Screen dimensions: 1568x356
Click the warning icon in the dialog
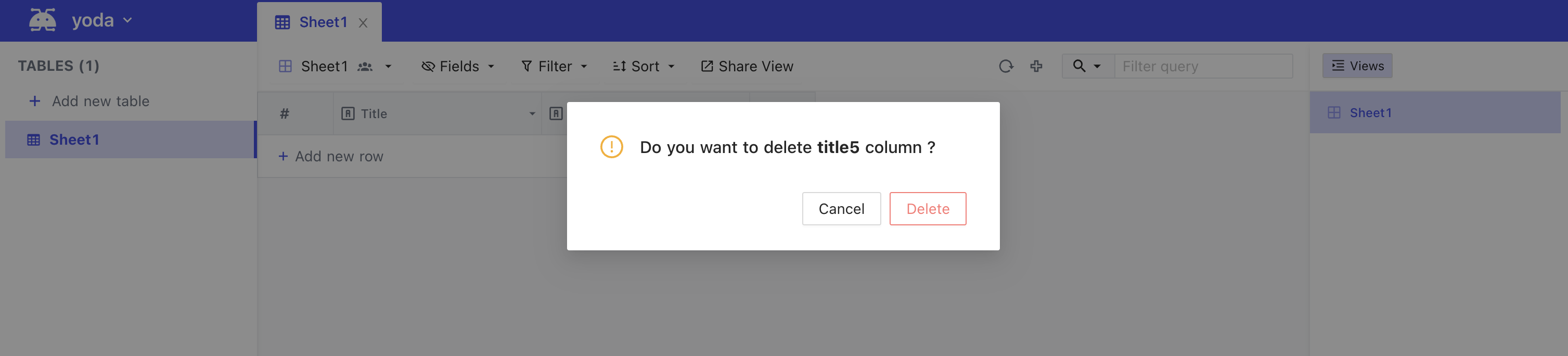(x=611, y=147)
